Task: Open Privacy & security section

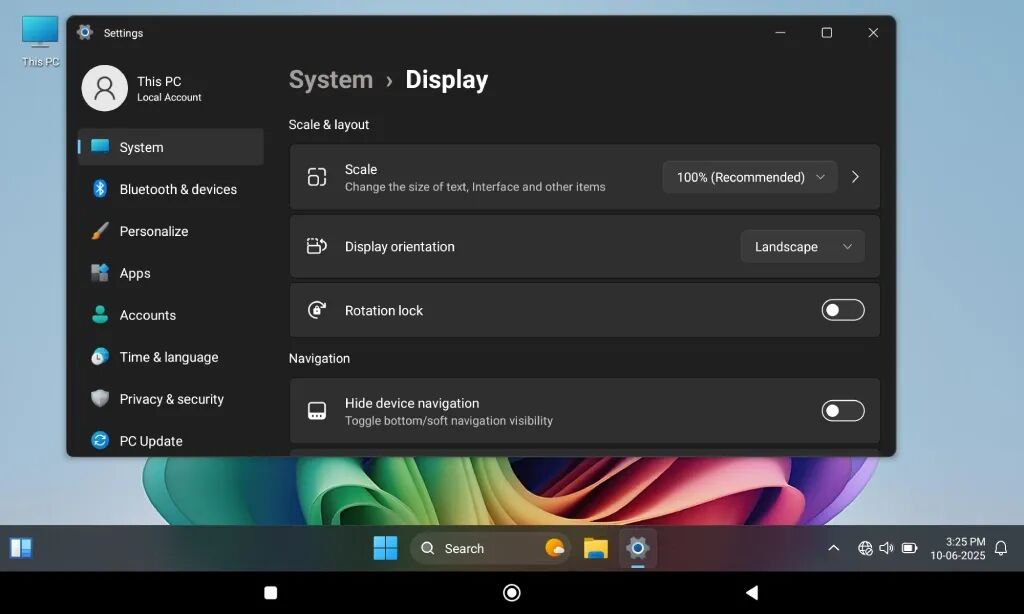Action: (x=170, y=399)
